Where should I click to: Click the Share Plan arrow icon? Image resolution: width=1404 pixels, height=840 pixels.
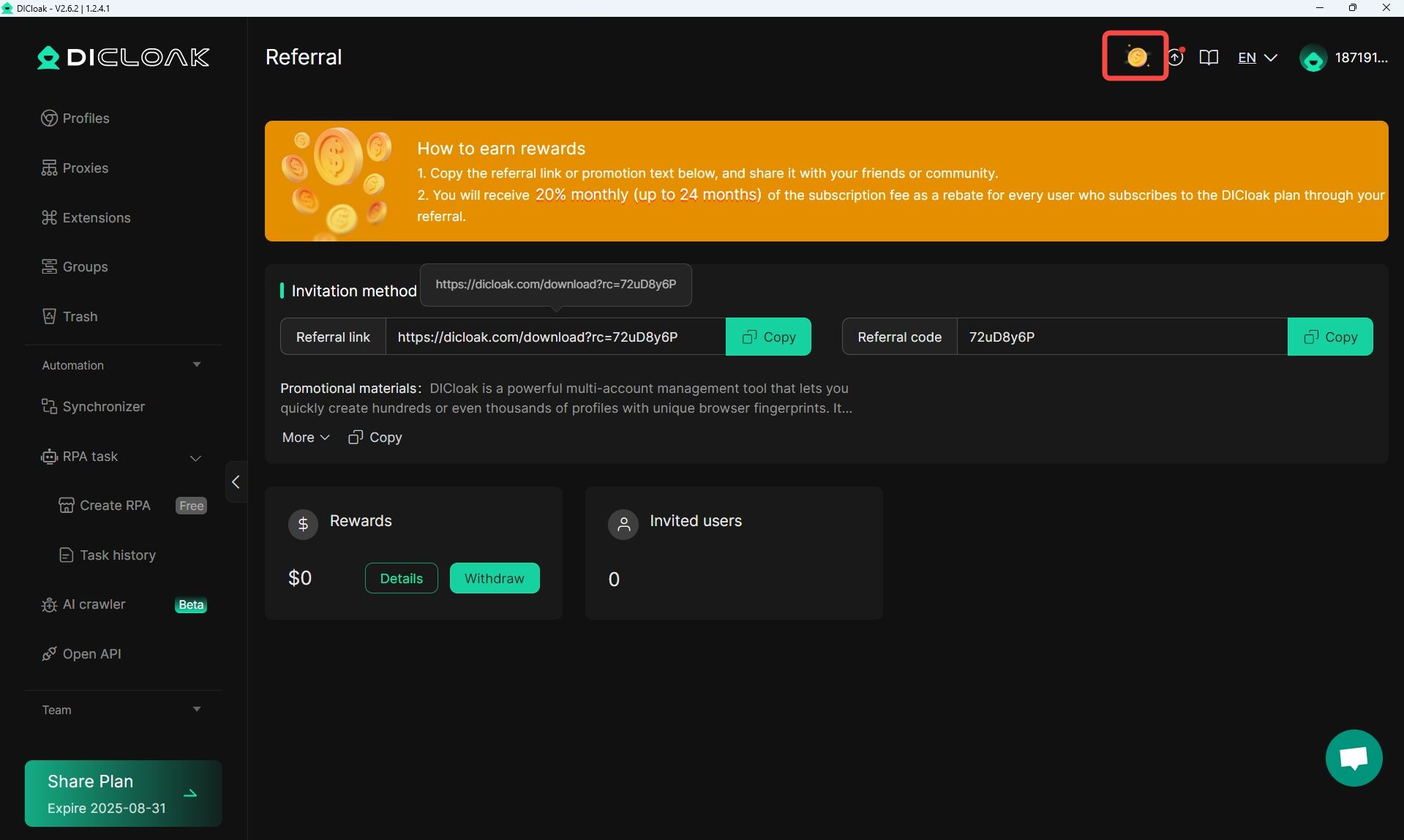tap(190, 793)
